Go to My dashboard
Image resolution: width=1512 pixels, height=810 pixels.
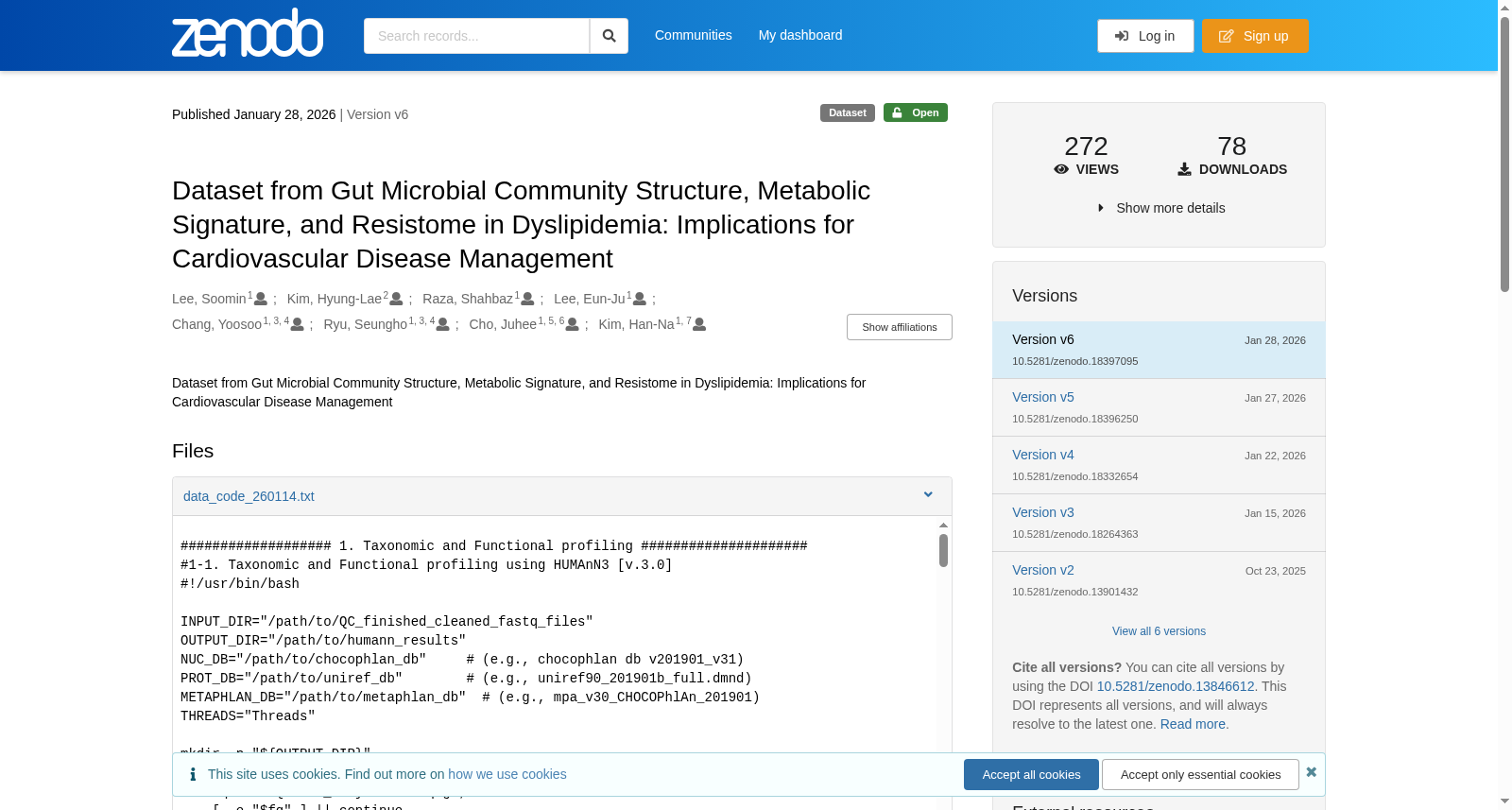[x=800, y=35]
